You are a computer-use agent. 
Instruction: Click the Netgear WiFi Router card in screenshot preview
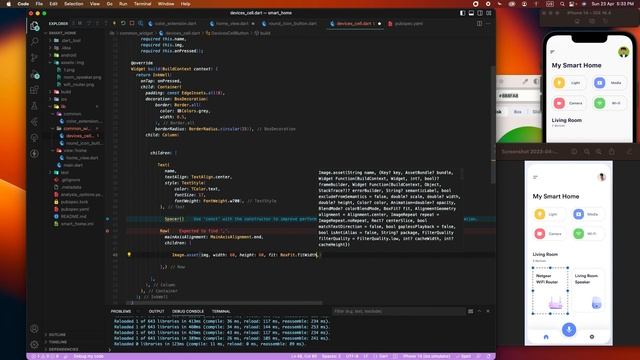(550, 291)
